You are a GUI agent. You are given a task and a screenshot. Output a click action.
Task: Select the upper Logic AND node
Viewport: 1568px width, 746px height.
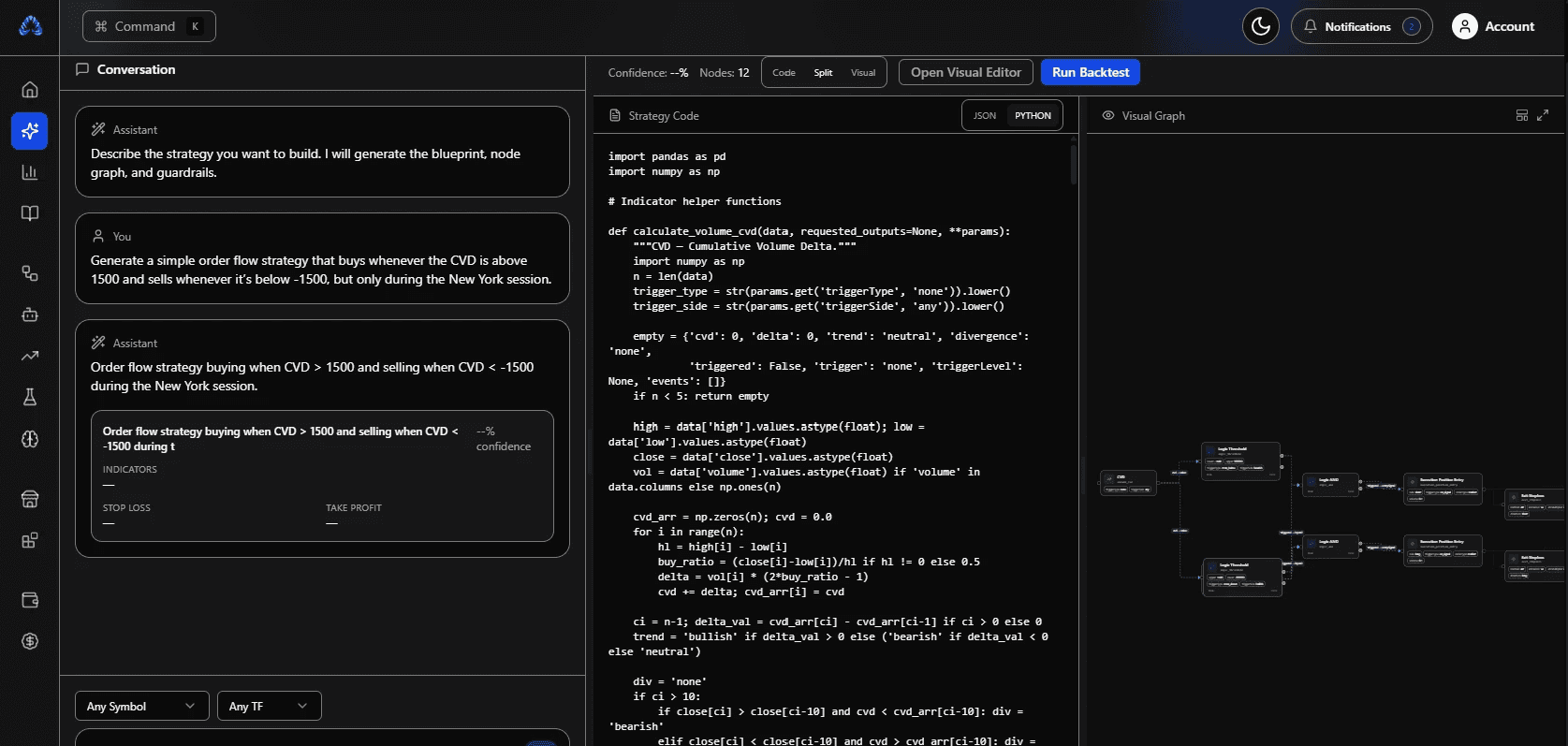click(x=1330, y=484)
